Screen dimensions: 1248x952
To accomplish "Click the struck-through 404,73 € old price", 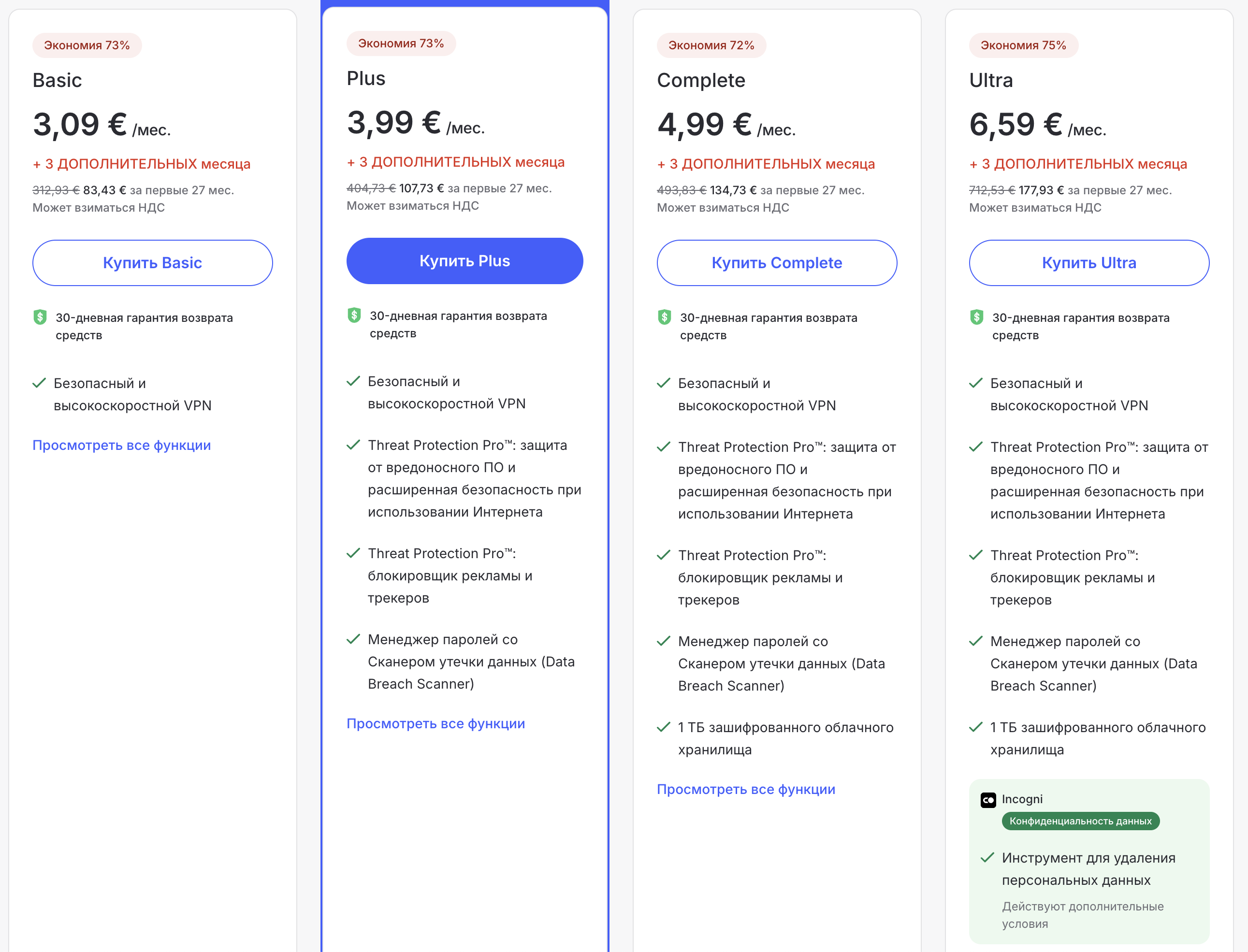I will point(371,188).
